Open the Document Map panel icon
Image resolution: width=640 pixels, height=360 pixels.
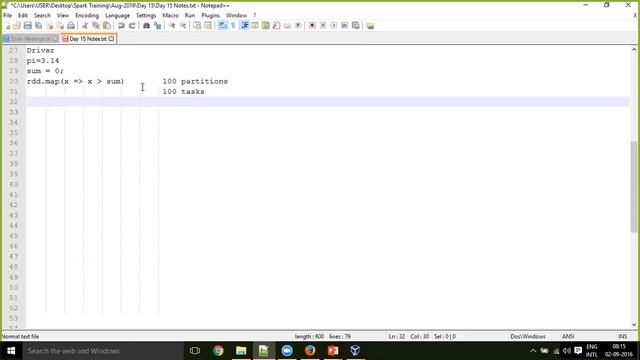[266, 26]
